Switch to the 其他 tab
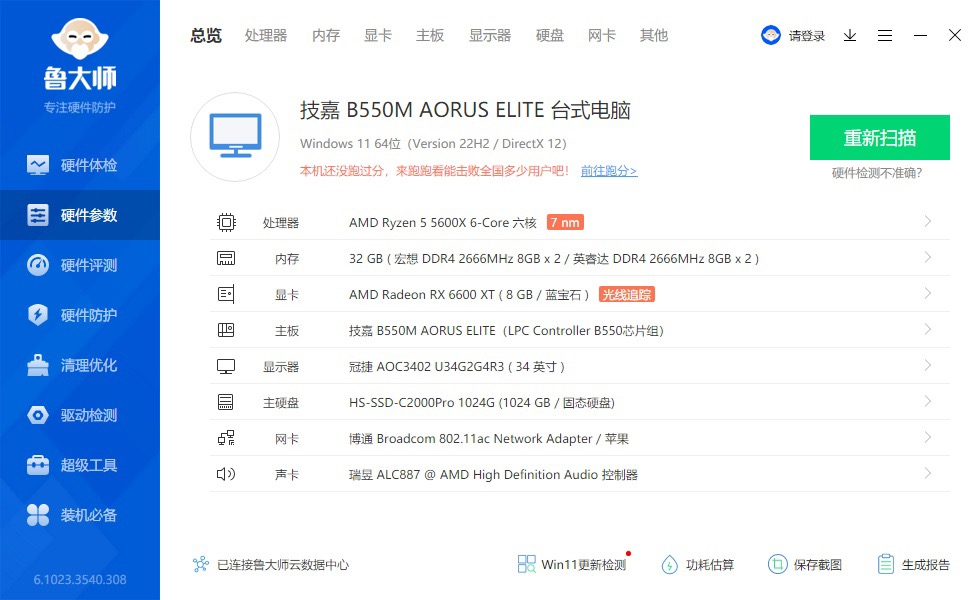 tap(654, 36)
